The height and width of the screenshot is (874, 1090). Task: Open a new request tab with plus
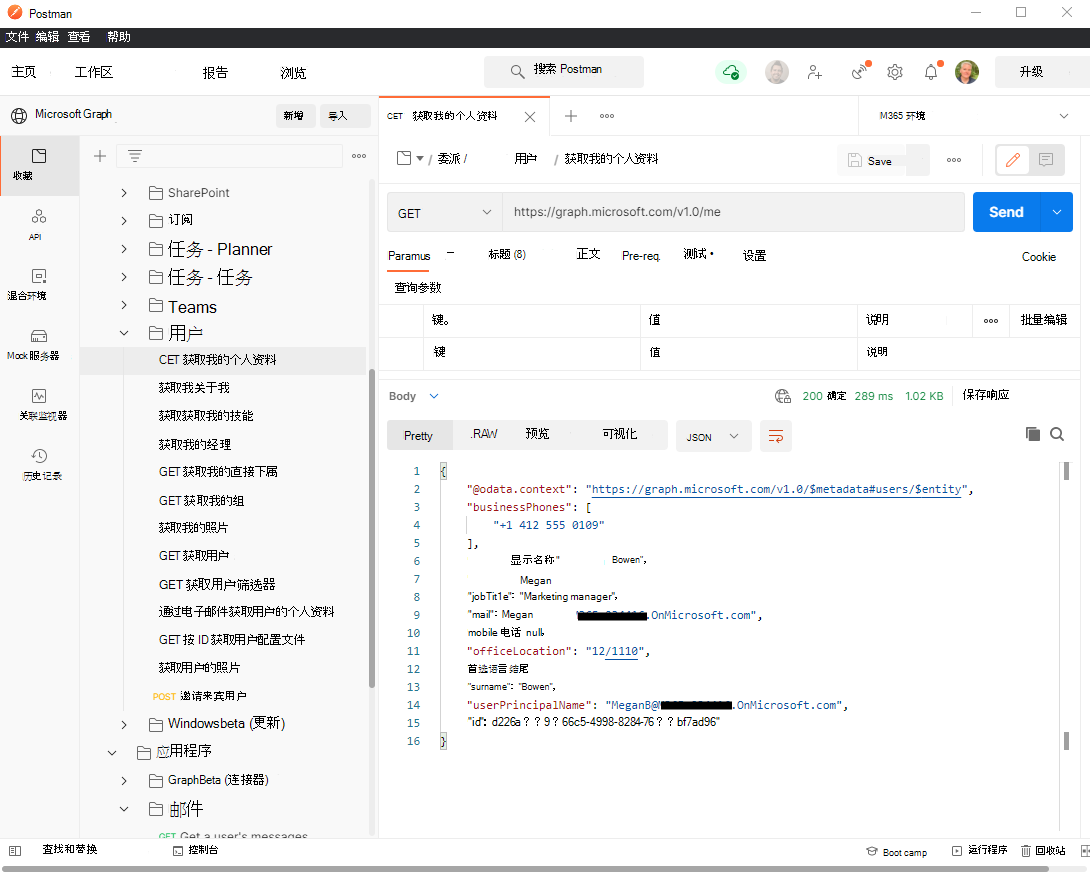571,116
